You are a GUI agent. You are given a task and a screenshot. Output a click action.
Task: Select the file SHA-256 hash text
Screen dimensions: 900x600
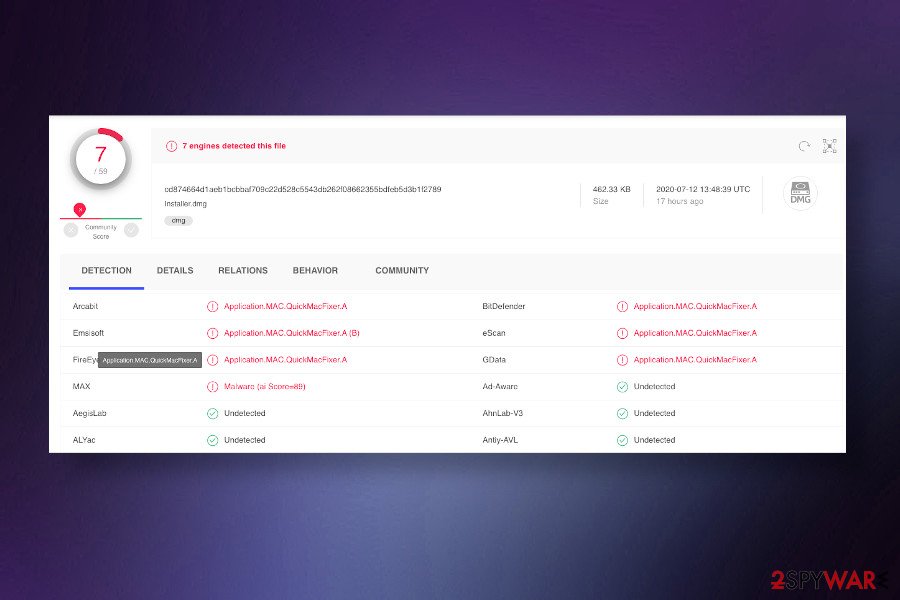(x=302, y=189)
